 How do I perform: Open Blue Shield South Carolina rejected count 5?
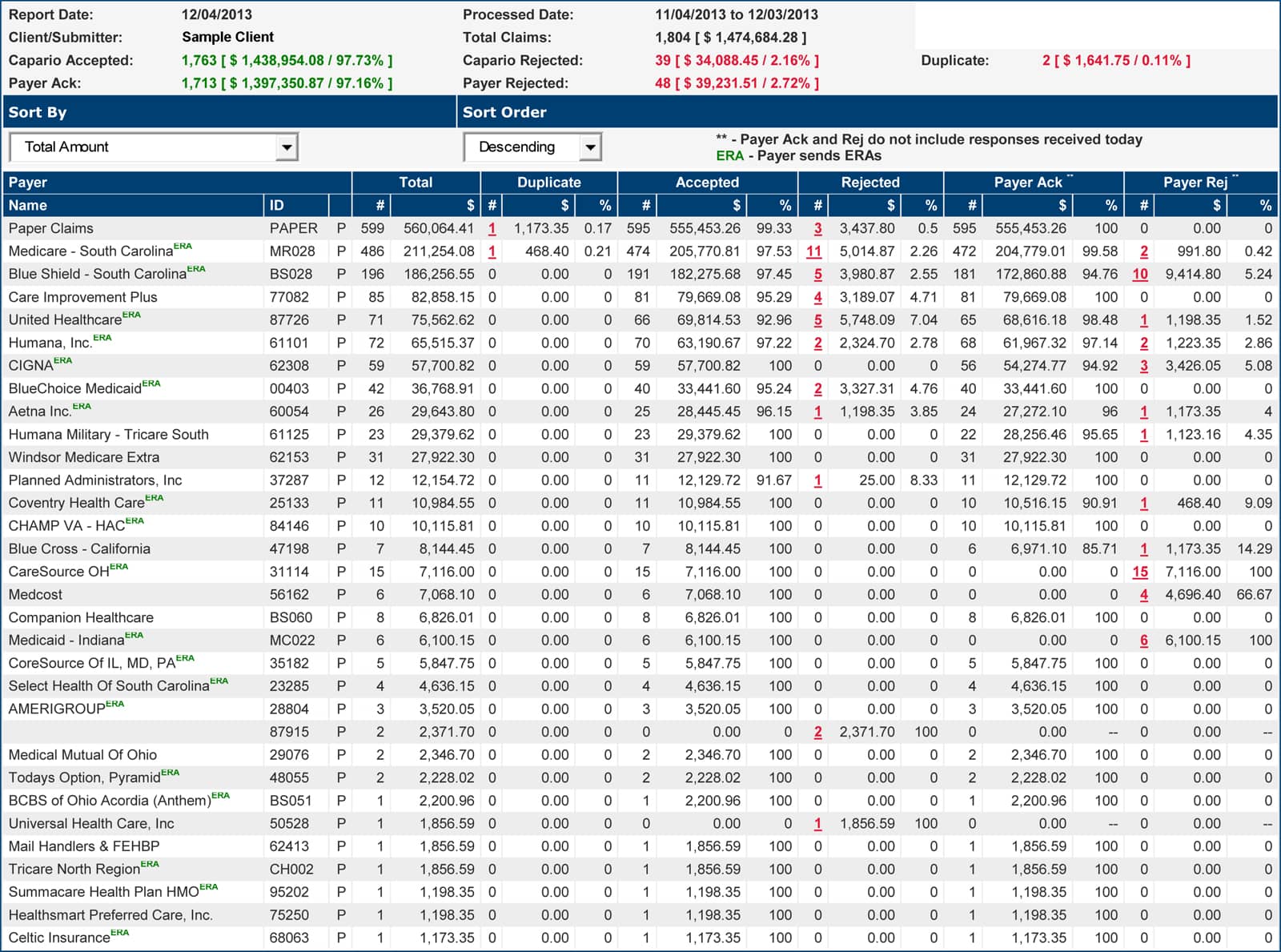pyautogui.click(x=817, y=274)
